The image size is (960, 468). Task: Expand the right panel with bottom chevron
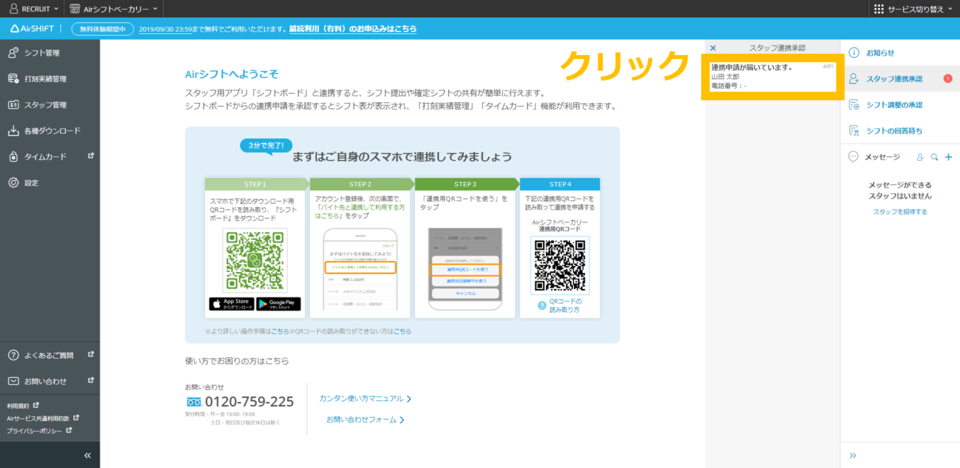tap(853, 455)
